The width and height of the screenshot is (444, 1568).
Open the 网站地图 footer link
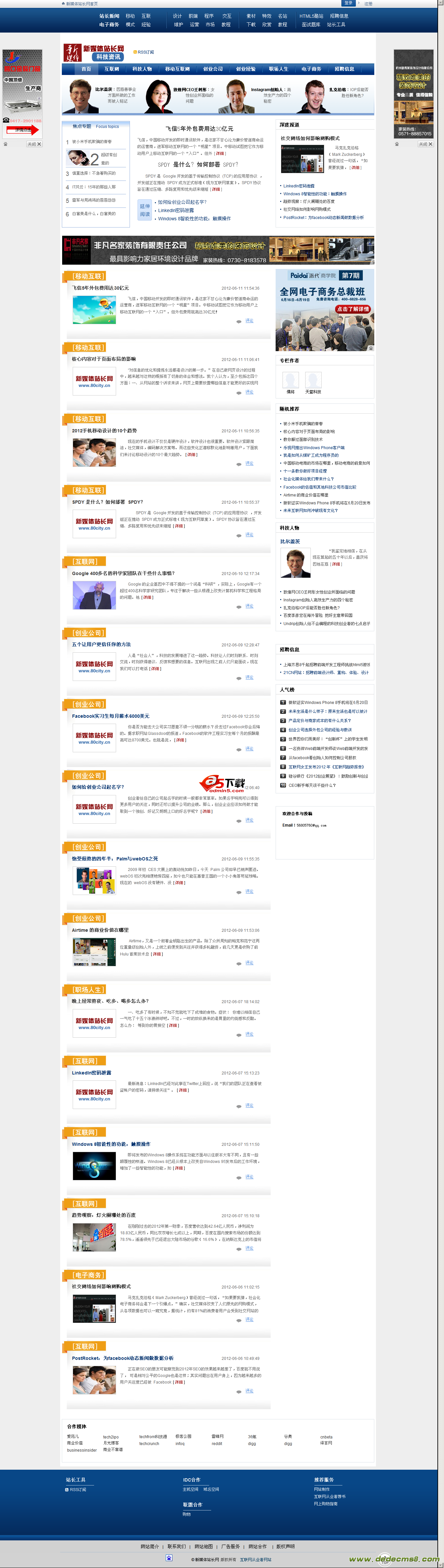click(x=204, y=1546)
